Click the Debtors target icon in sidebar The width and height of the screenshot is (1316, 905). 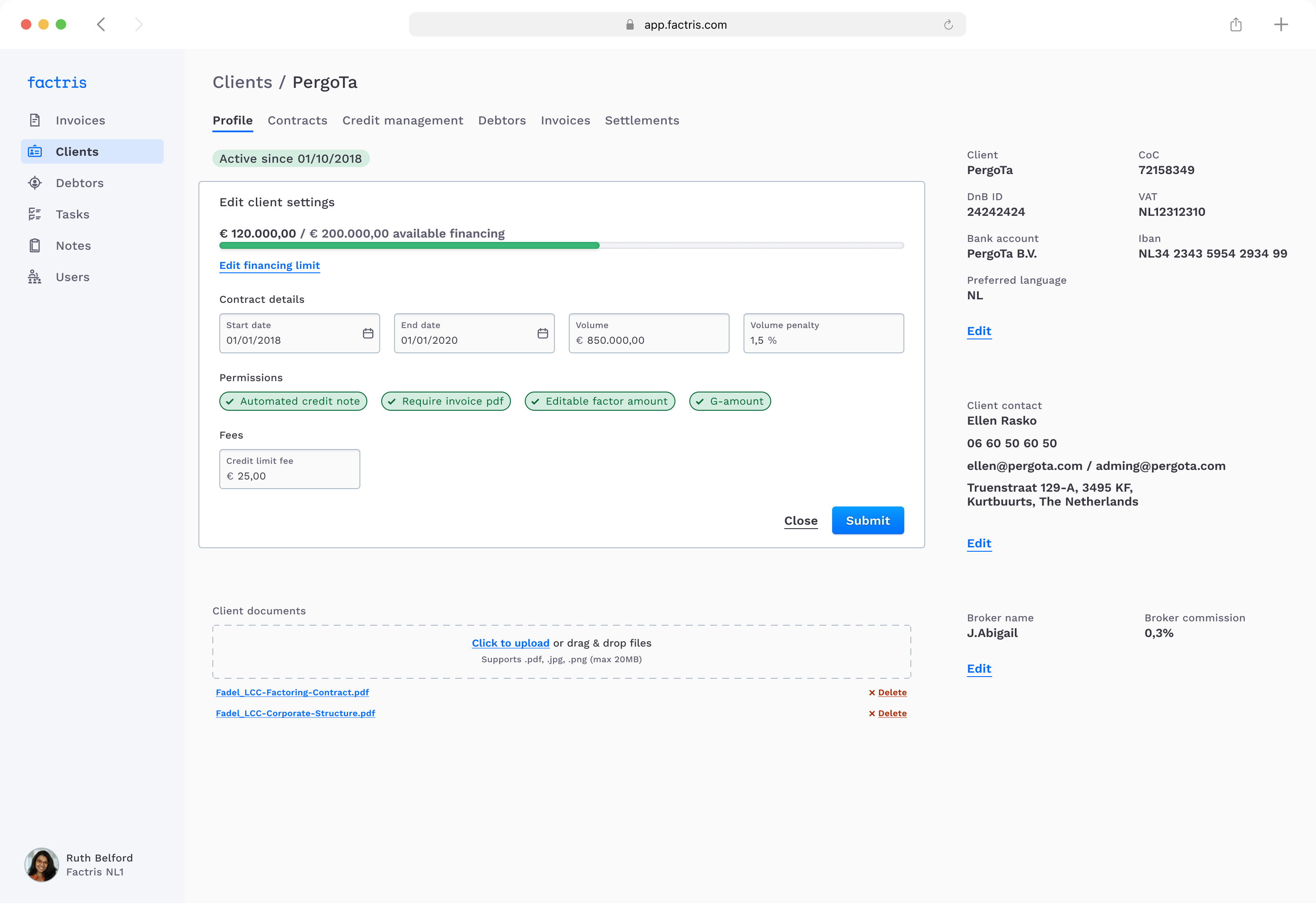34,183
